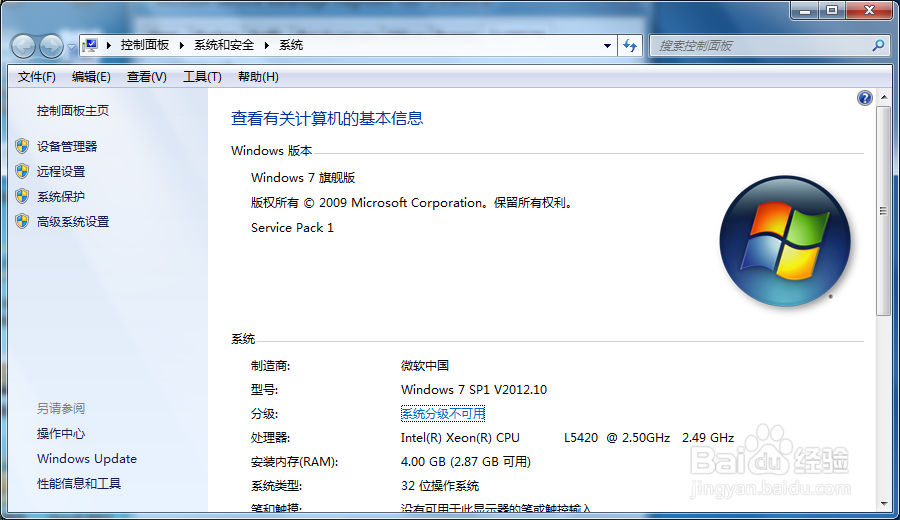Select 系统 in the address breadcrumb

point(291,45)
